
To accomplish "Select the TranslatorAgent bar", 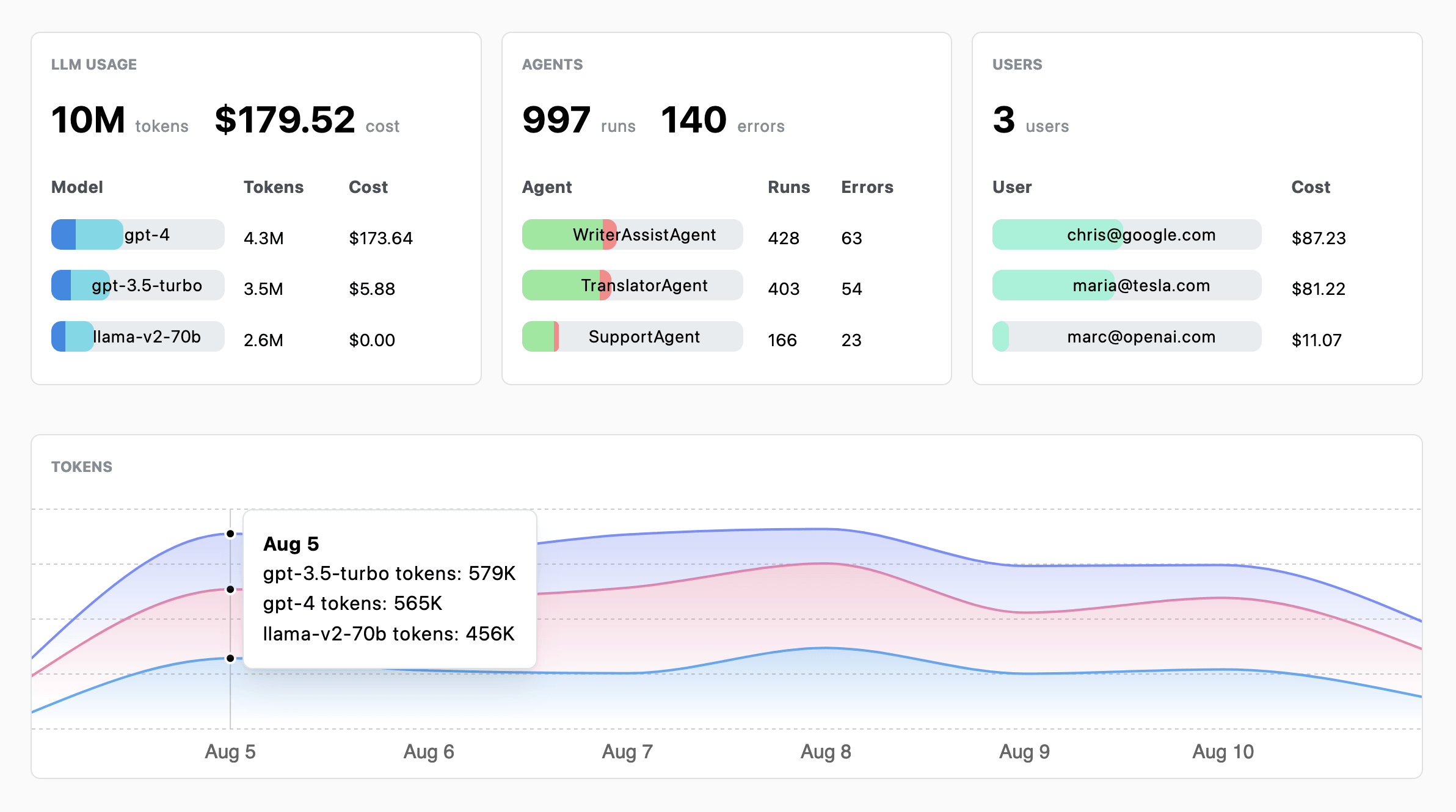I will (632, 285).
